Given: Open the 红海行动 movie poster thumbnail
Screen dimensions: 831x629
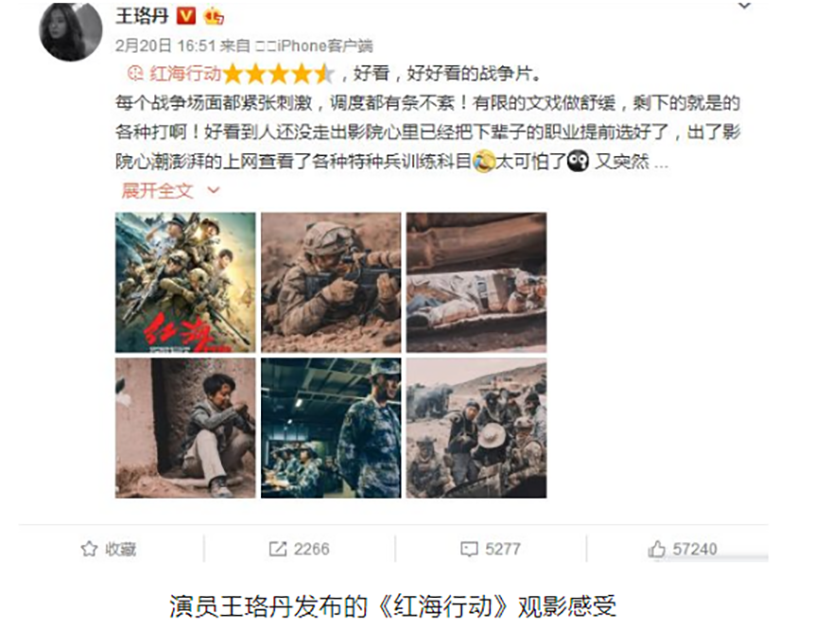Looking at the screenshot, I should click(x=185, y=282).
